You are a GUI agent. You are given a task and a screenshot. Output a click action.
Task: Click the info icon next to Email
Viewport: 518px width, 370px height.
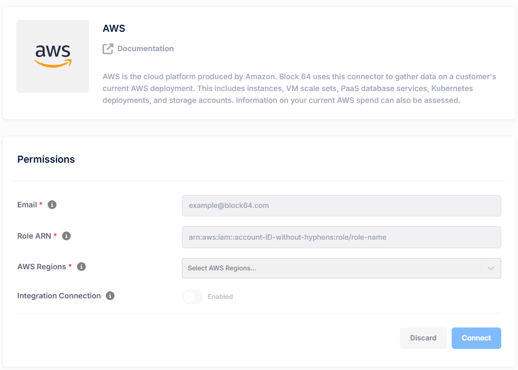pos(52,204)
